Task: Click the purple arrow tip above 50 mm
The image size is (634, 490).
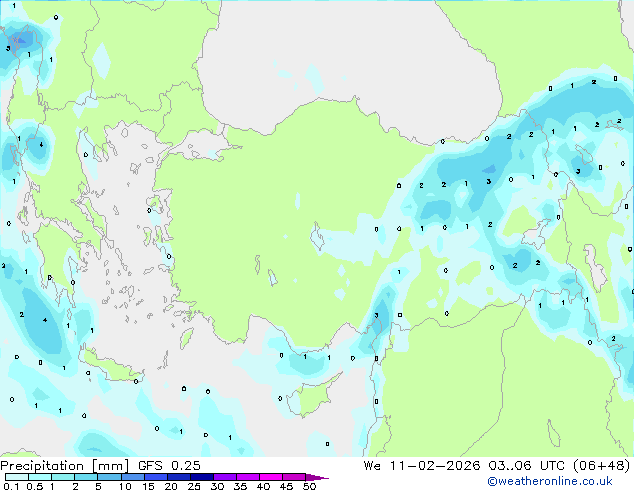Action: click(317, 477)
